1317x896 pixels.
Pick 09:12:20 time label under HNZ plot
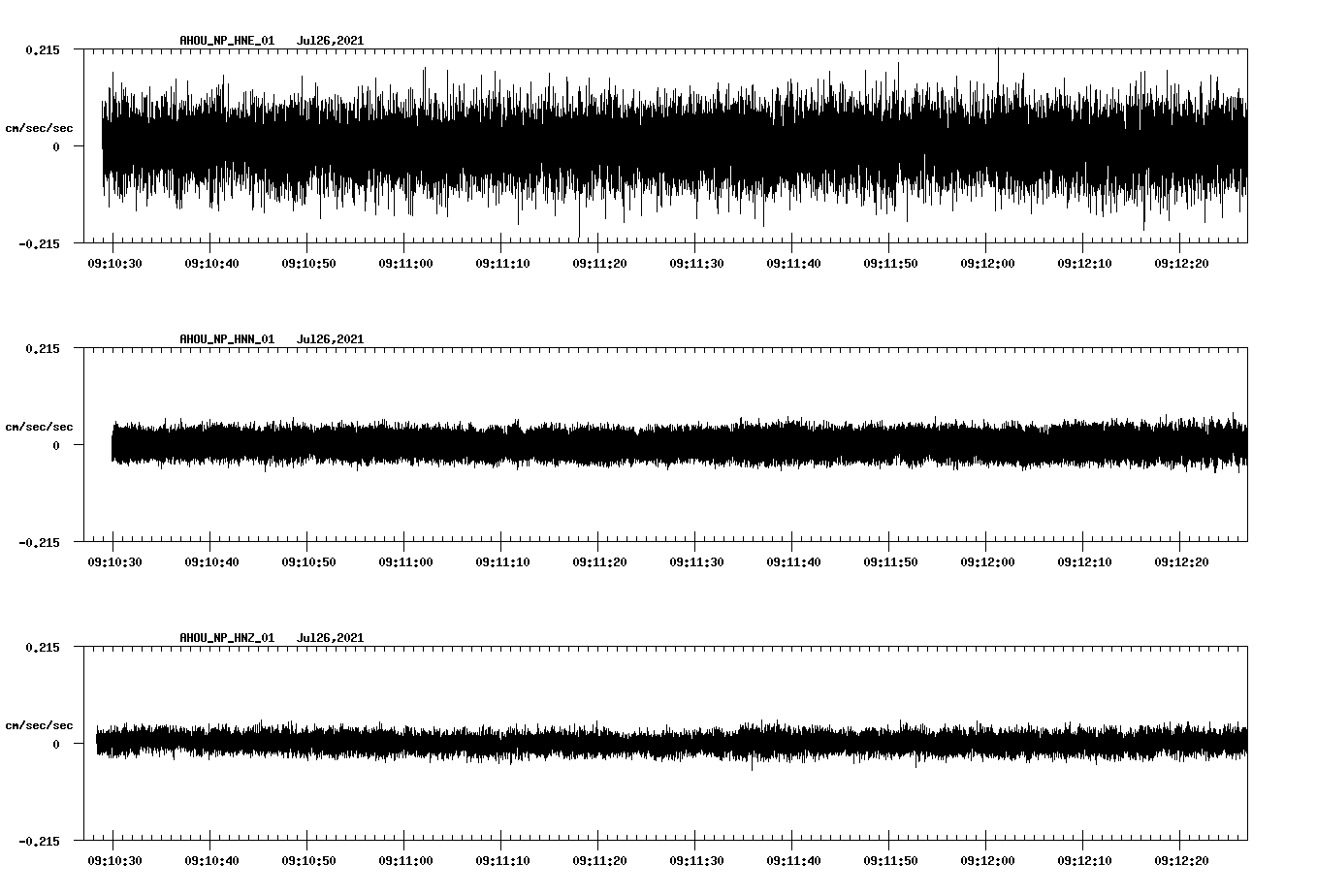tap(1181, 861)
